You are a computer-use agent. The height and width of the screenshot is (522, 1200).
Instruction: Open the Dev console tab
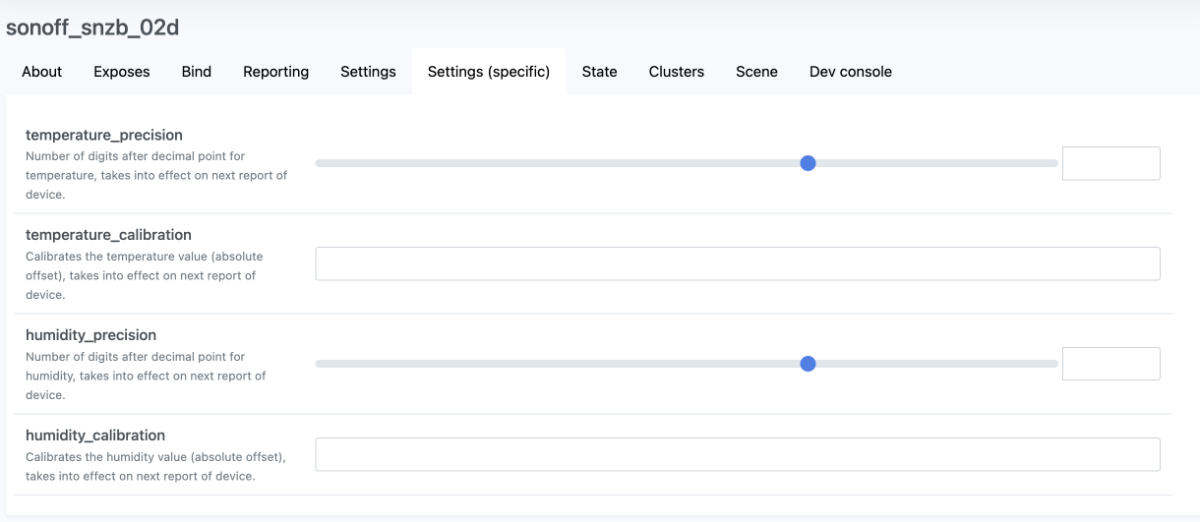click(851, 72)
